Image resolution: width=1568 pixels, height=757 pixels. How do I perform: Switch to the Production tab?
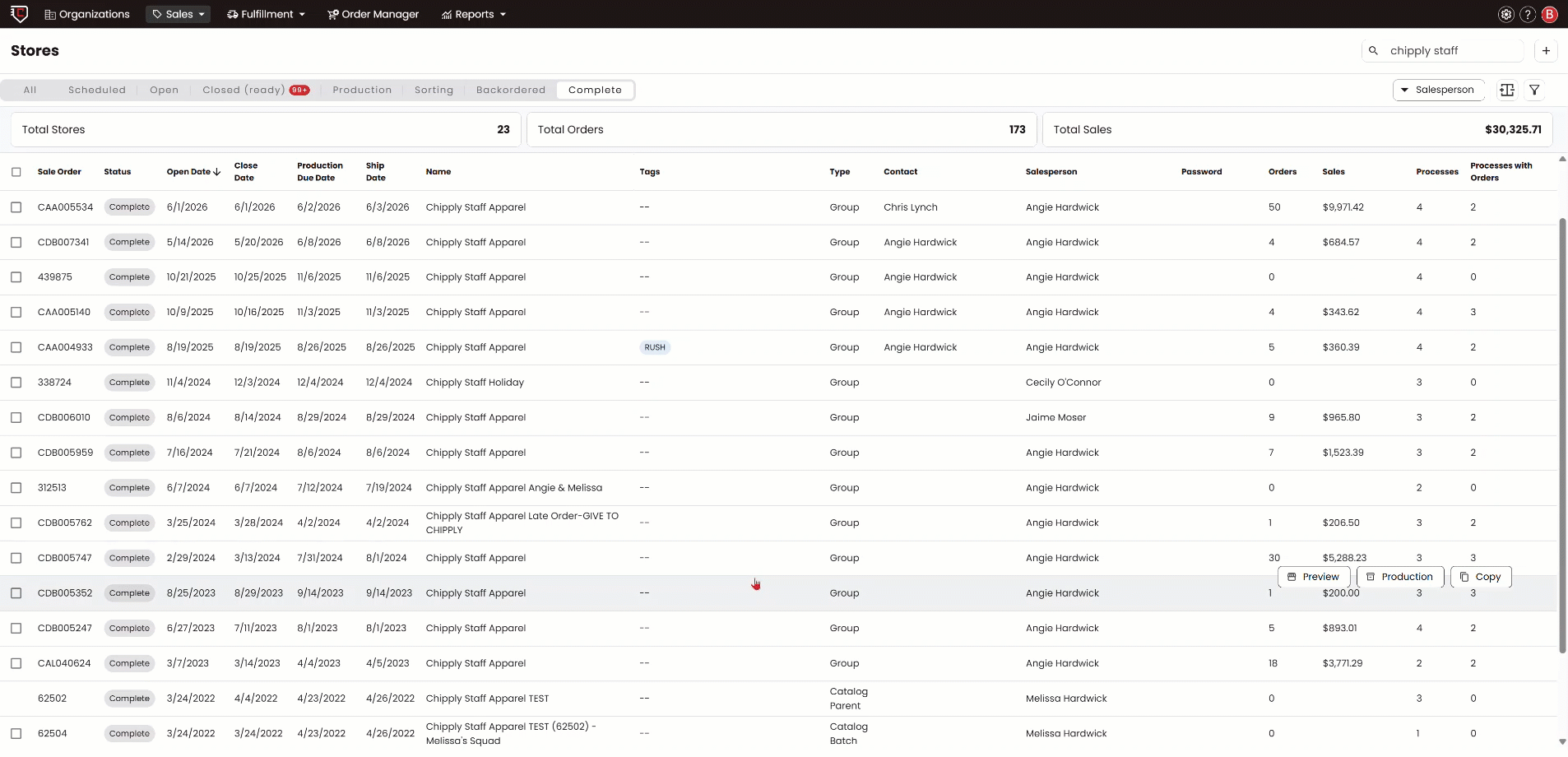[362, 90]
